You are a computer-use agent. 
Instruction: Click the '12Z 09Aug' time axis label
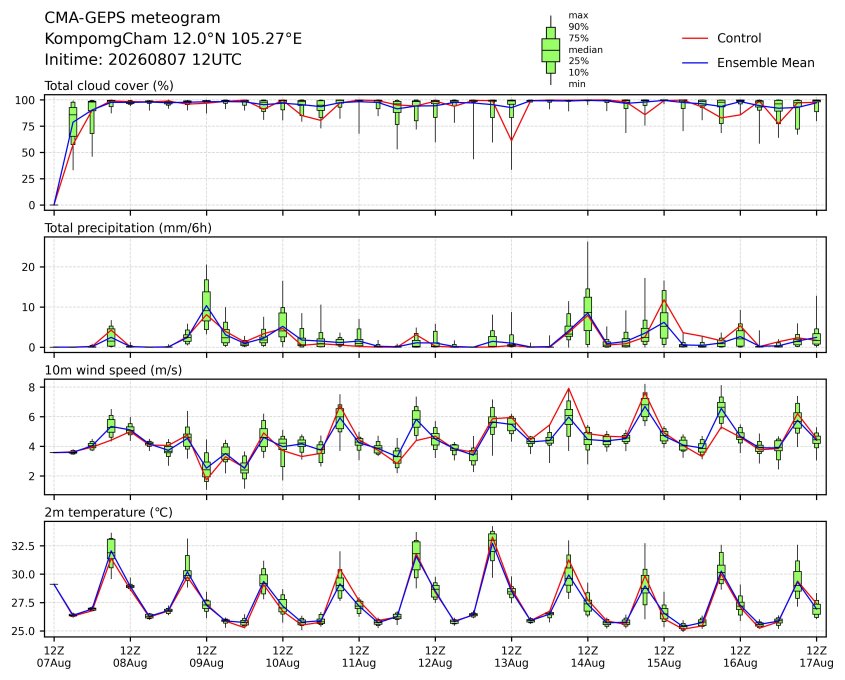(206, 656)
